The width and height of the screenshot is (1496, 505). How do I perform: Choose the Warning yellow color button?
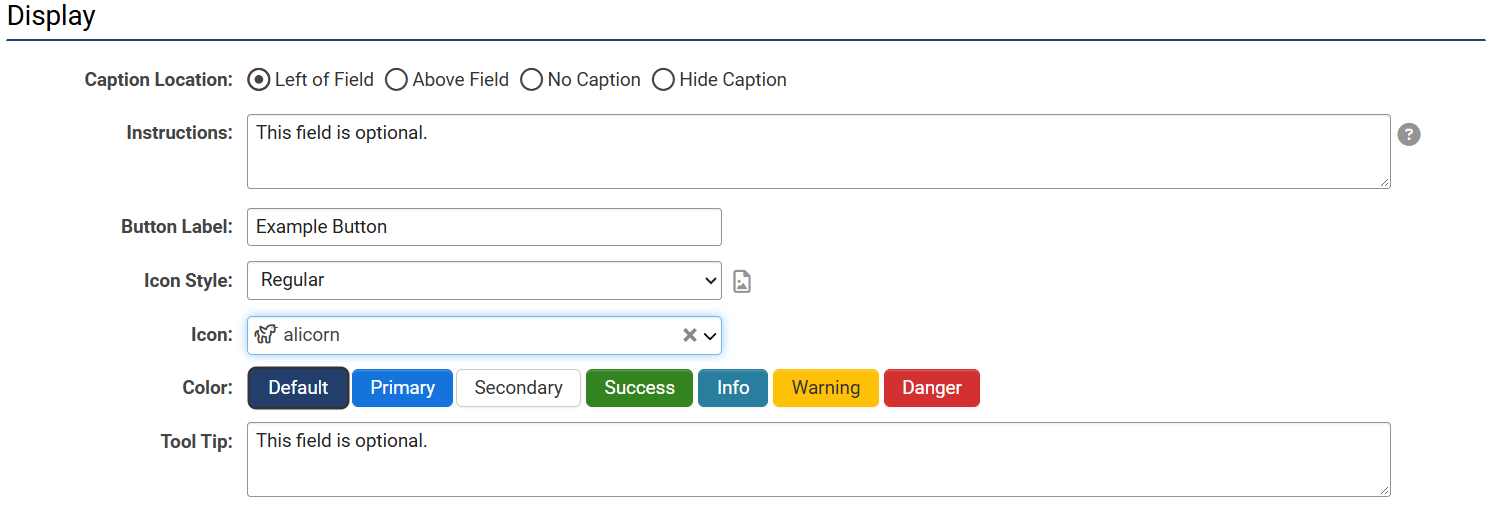[826, 388]
